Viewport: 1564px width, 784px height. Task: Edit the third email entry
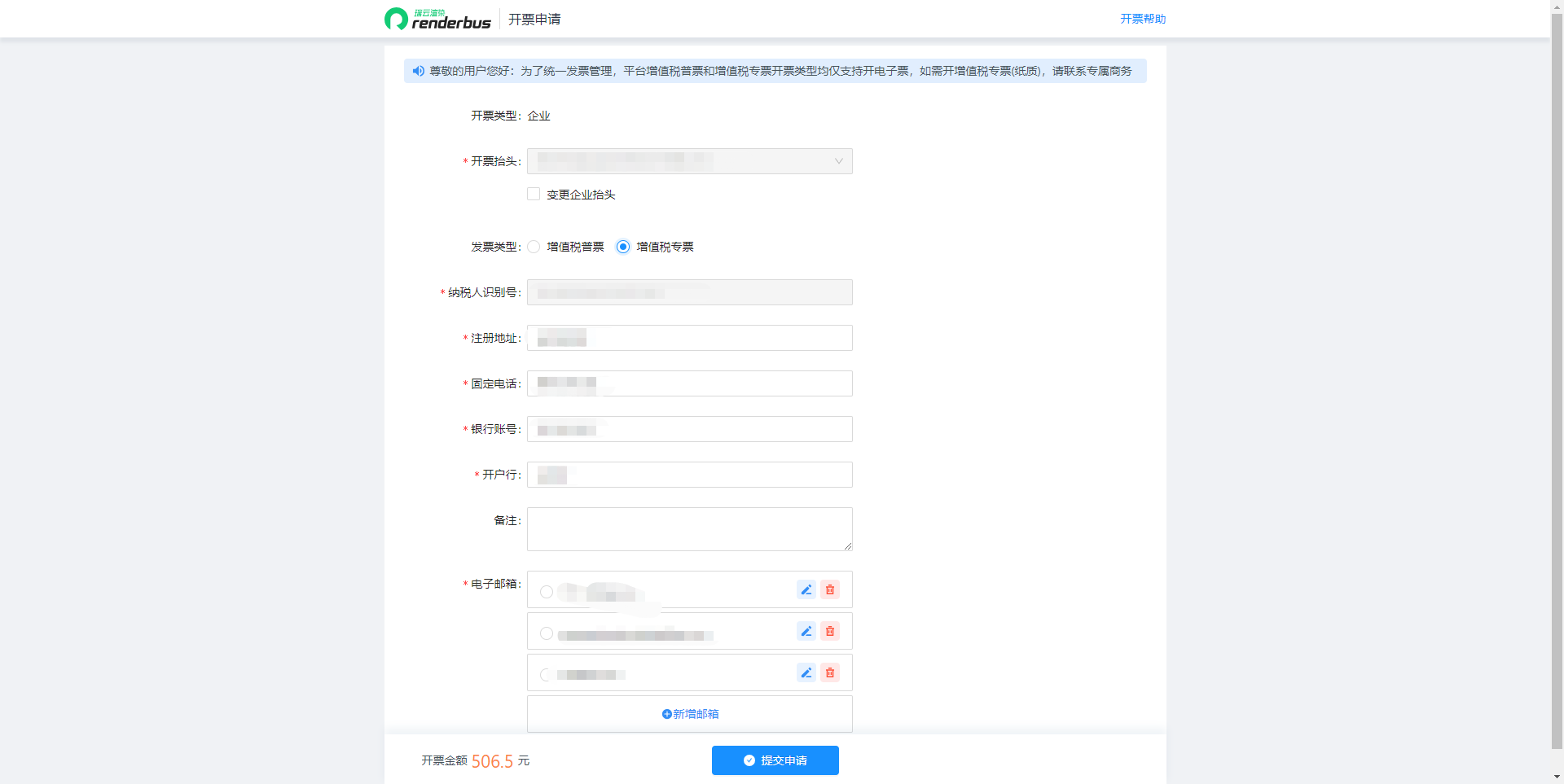click(x=806, y=672)
